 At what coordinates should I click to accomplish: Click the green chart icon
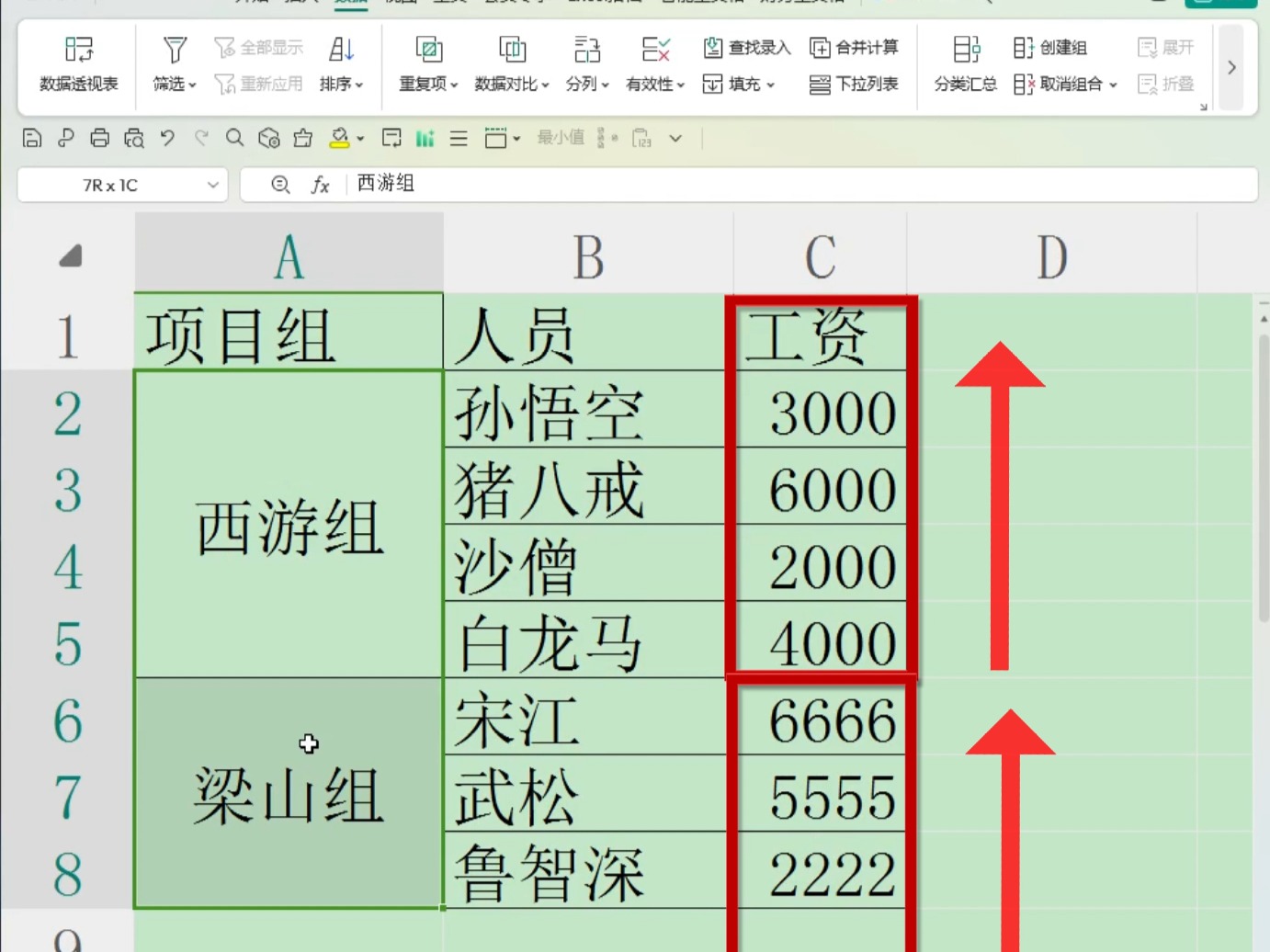click(x=425, y=138)
